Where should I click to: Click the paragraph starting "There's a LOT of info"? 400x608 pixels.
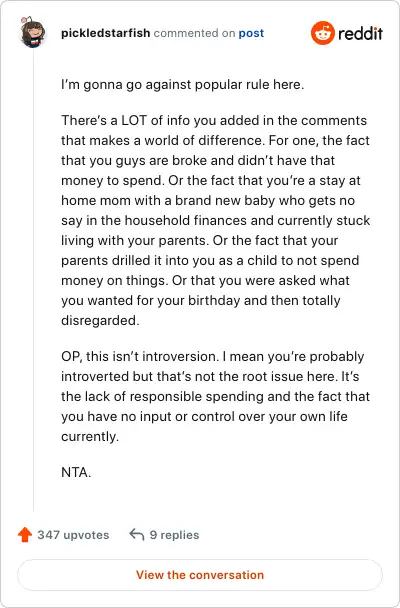click(x=216, y=220)
